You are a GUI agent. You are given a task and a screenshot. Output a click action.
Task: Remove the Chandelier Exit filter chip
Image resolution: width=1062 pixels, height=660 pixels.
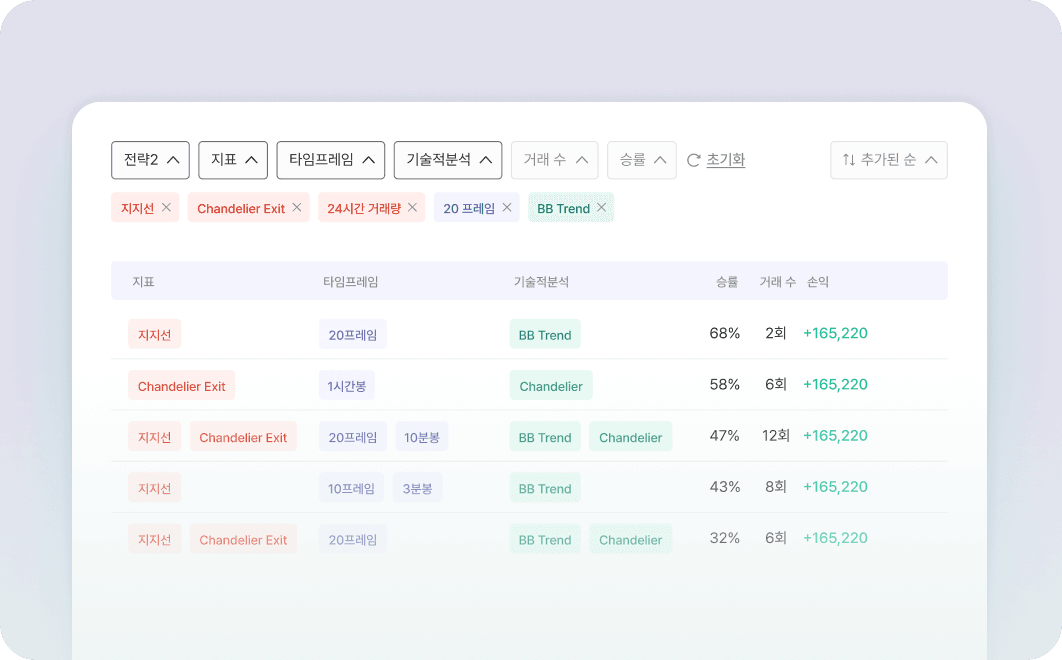(297, 207)
